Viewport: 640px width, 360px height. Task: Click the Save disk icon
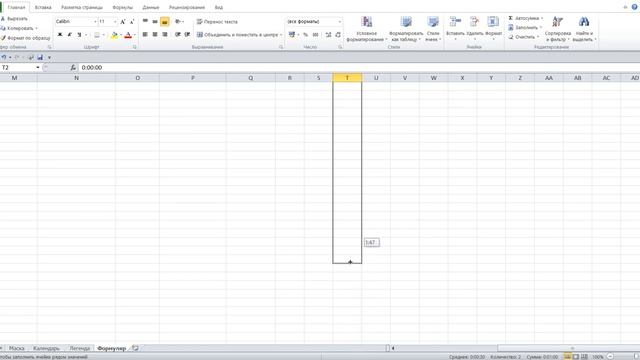(40, 58)
